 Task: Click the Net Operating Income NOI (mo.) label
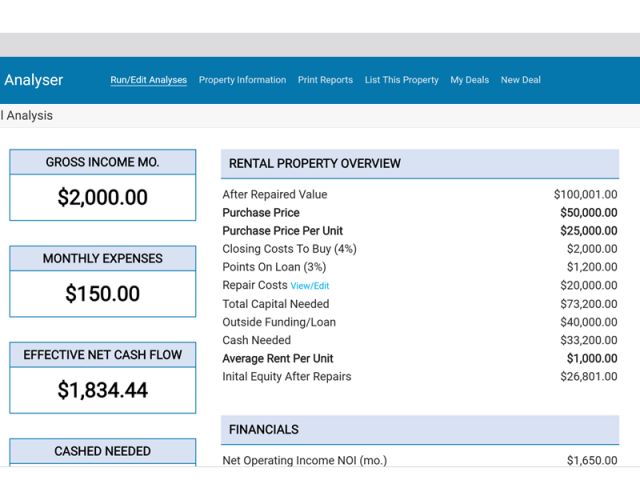pyautogui.click(x=304, y=461)
